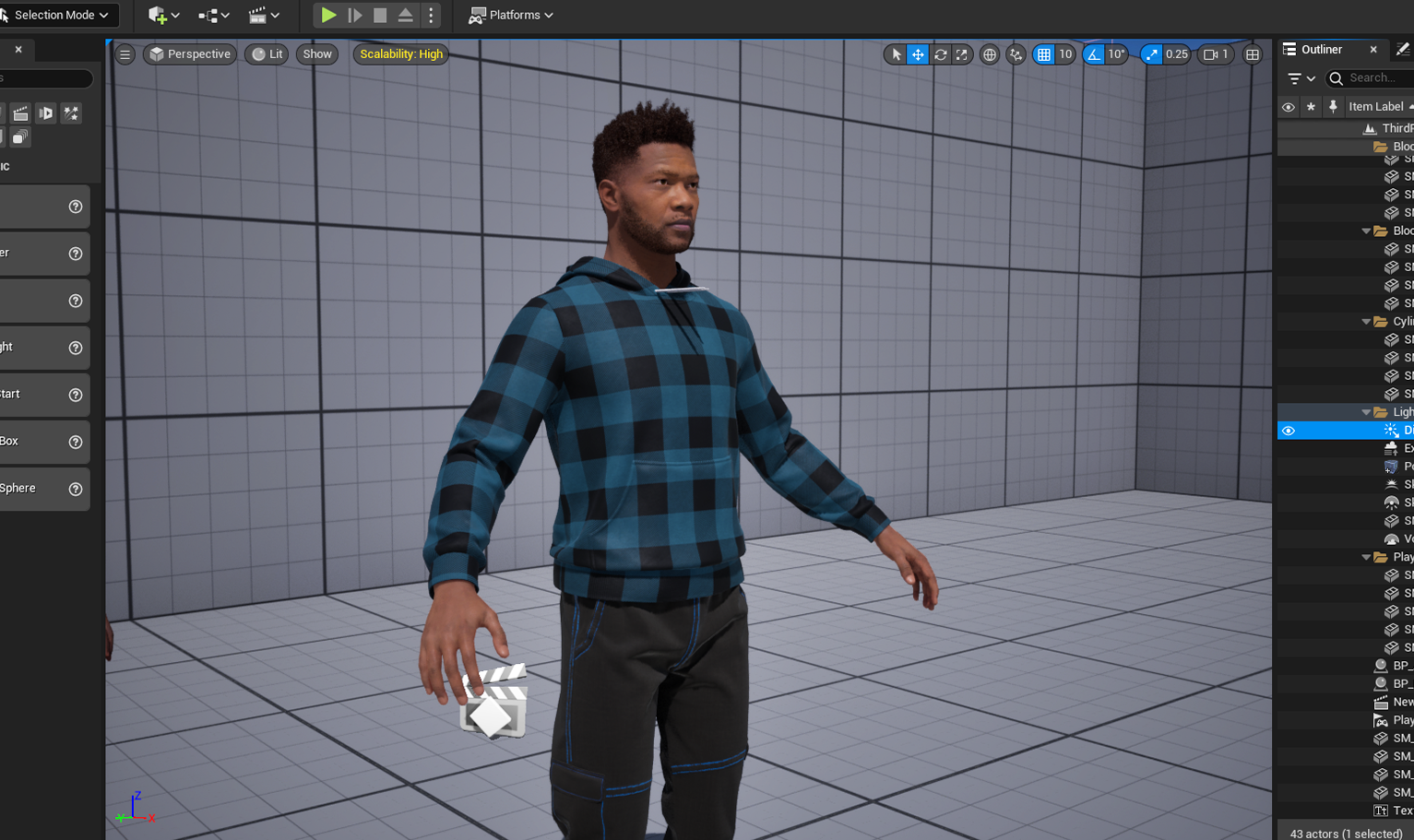The image size is (1414, 840).
Task: Select the Scale tool in the viewport
Action: point(962,53)
